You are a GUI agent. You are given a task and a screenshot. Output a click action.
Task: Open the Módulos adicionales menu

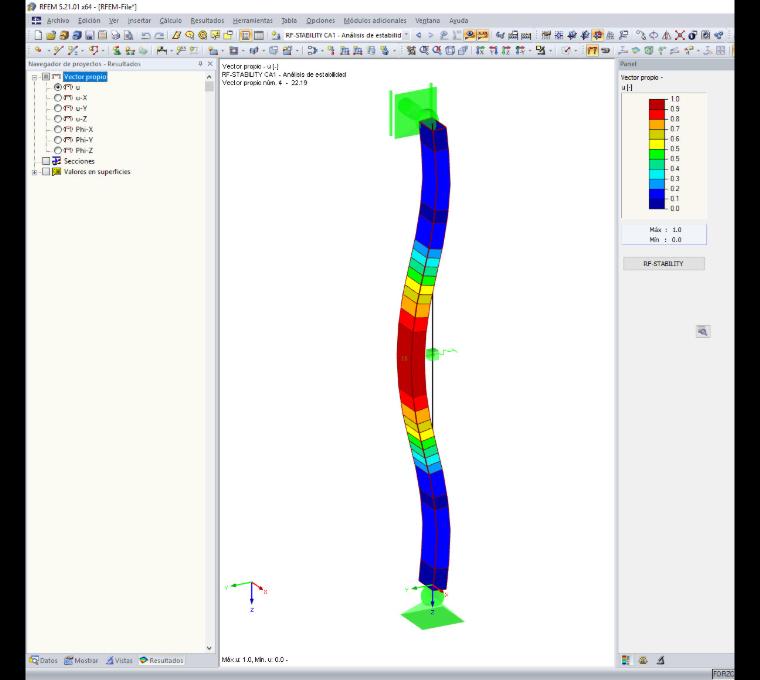(x=375, y=20)
